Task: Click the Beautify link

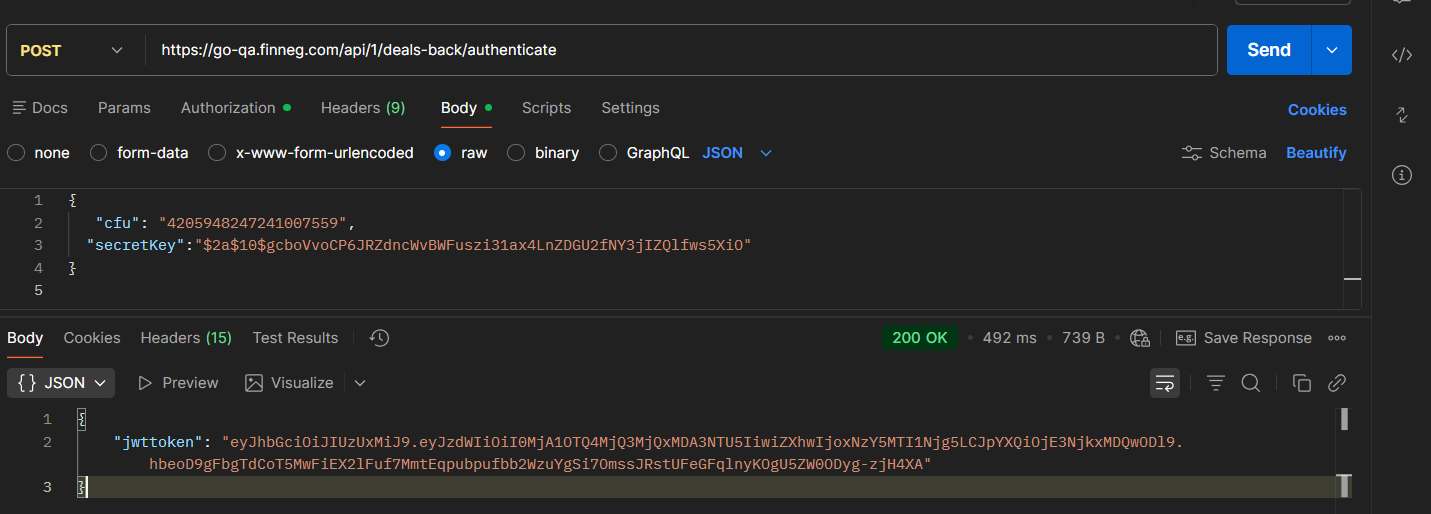Action: [1315, 153]
